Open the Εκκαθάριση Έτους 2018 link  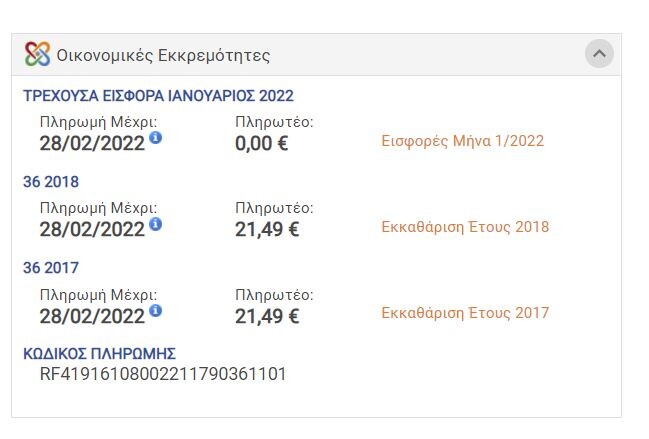[x=465, y=227]
